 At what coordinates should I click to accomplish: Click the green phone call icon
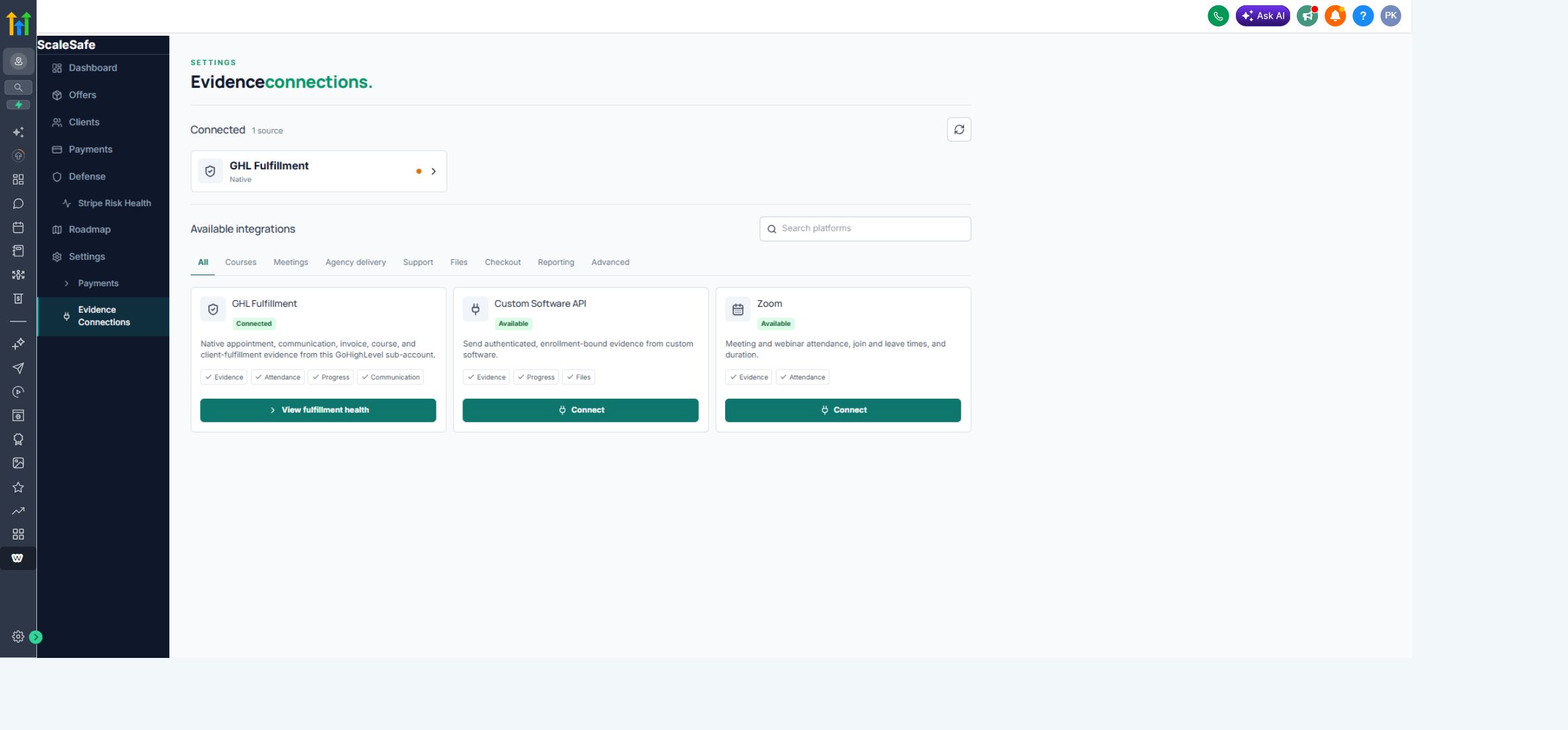1218,16
